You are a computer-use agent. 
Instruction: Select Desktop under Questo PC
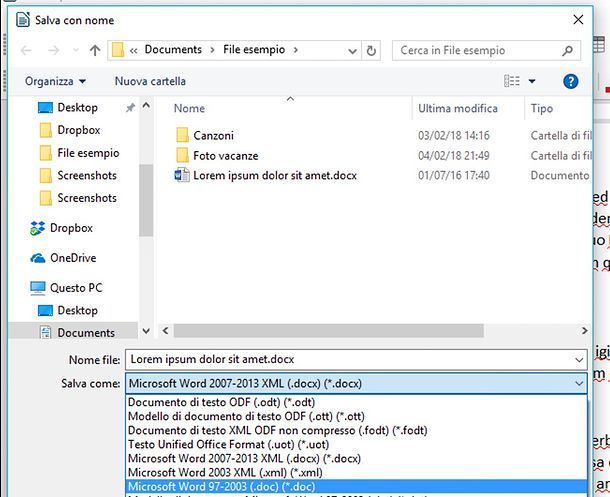(x=77, y=310)
